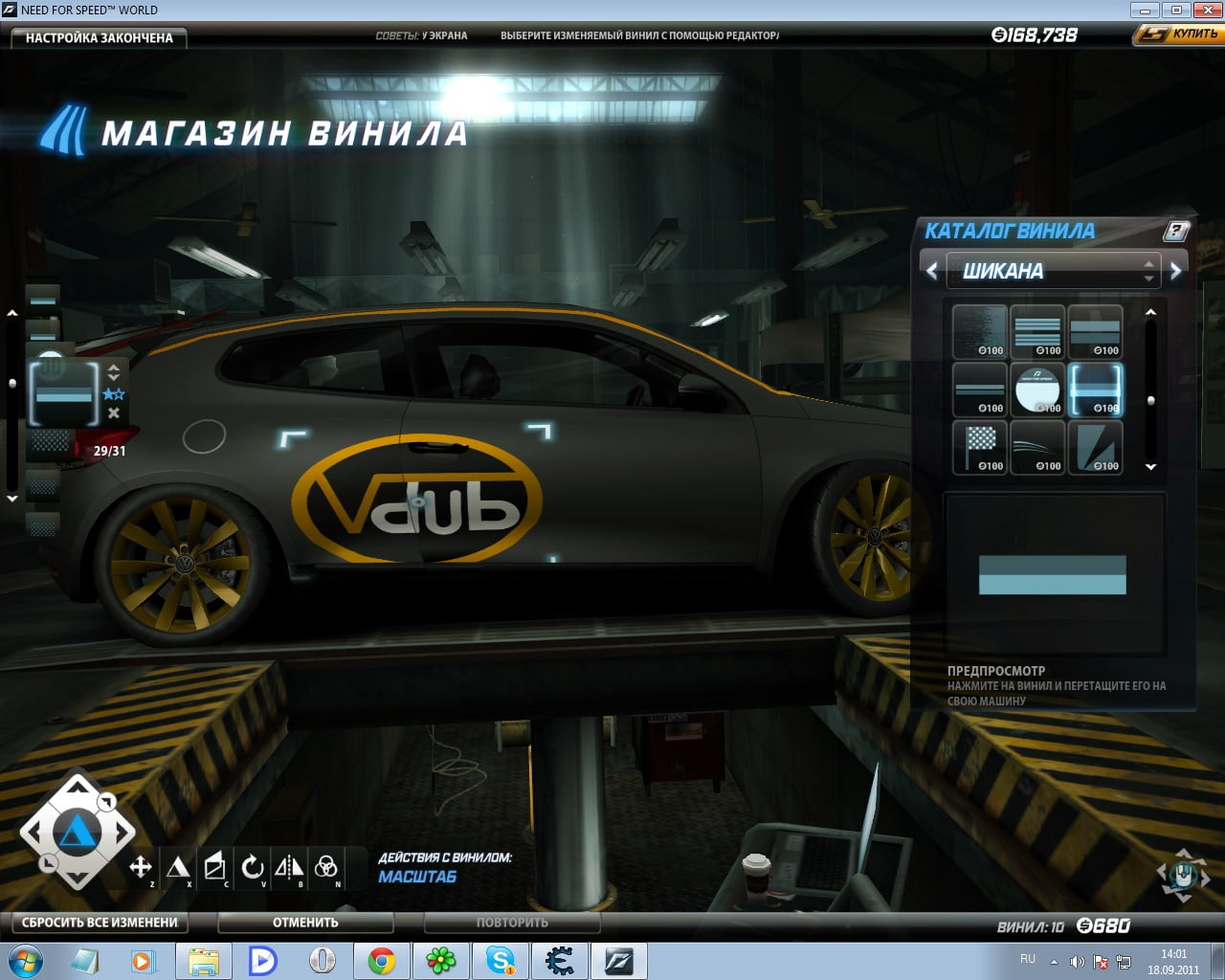Click СБРОСИТЬ ВСЕ ИЗМЕНЕНИ reset button

tap(100, 923)
